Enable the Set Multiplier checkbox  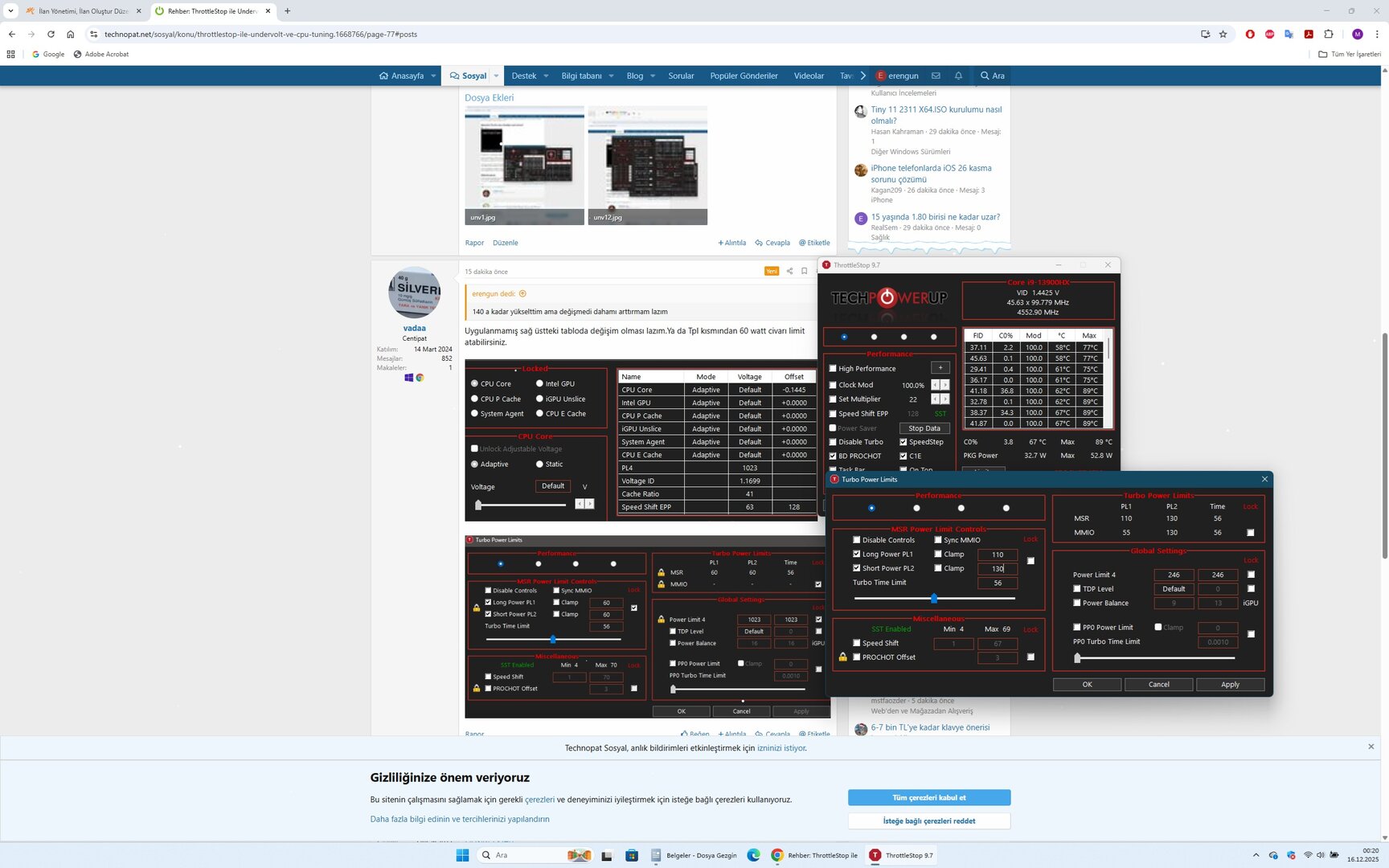tap(833, 399)
